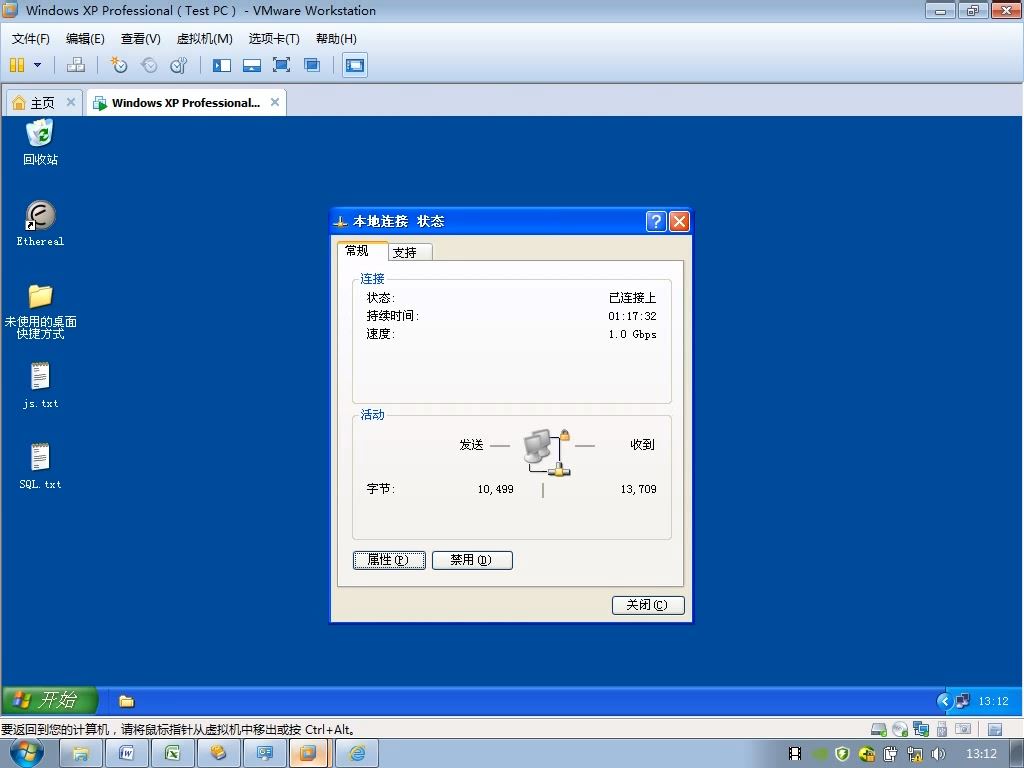This screenshot has width=1024, height=768.
Task: Click the bytes received value 13,709
Action: (639, 489)
